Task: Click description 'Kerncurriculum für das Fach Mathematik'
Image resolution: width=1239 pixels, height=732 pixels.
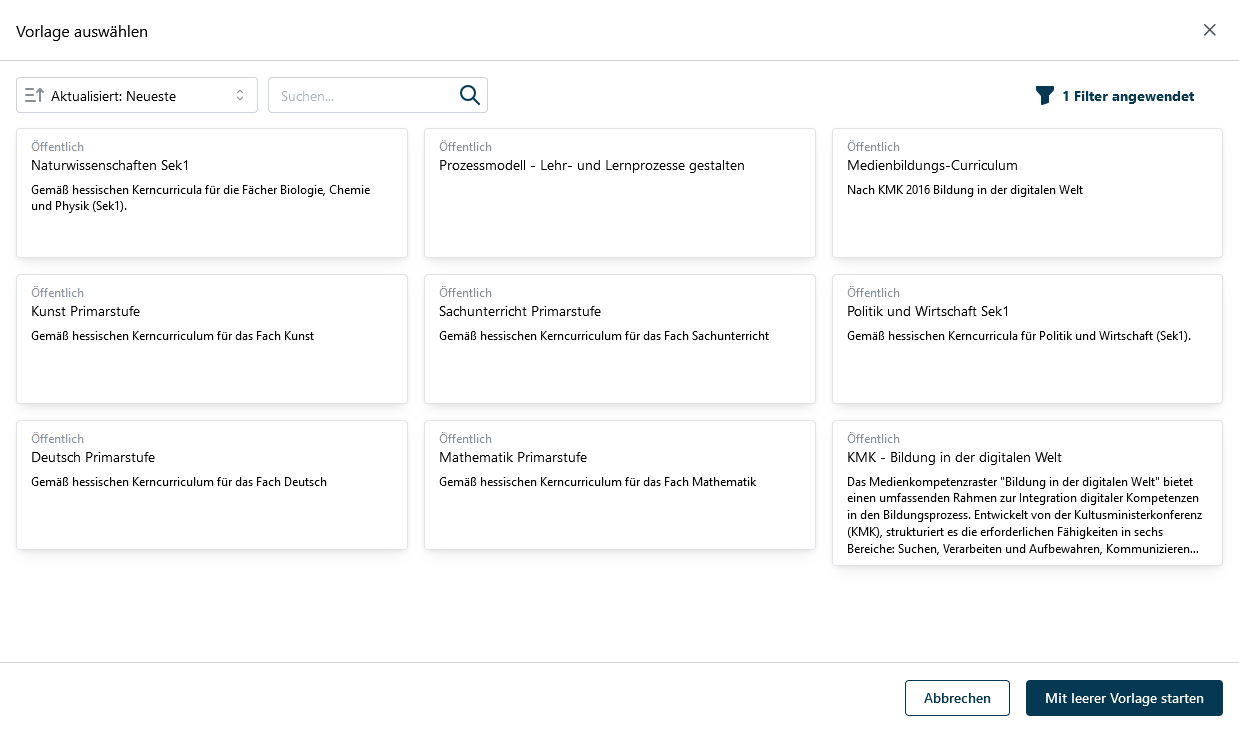Action: (x=598, y=482)
